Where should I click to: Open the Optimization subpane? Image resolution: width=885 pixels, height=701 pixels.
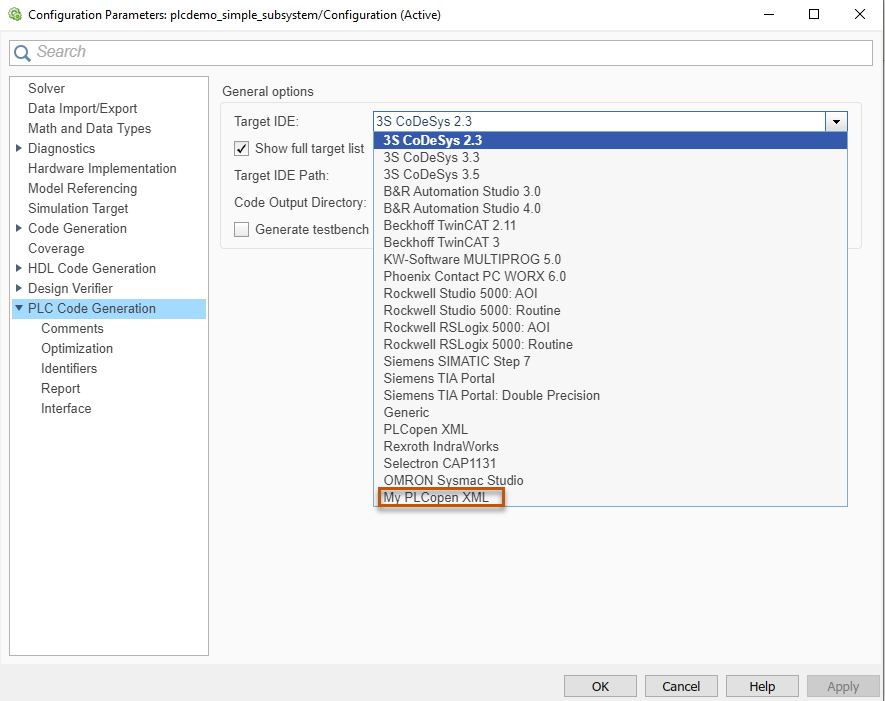tap(77, 348)
